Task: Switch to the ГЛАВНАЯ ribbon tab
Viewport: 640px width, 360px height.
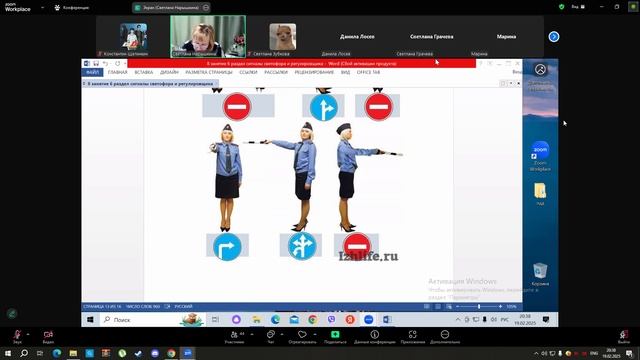Action: (118, 72)
